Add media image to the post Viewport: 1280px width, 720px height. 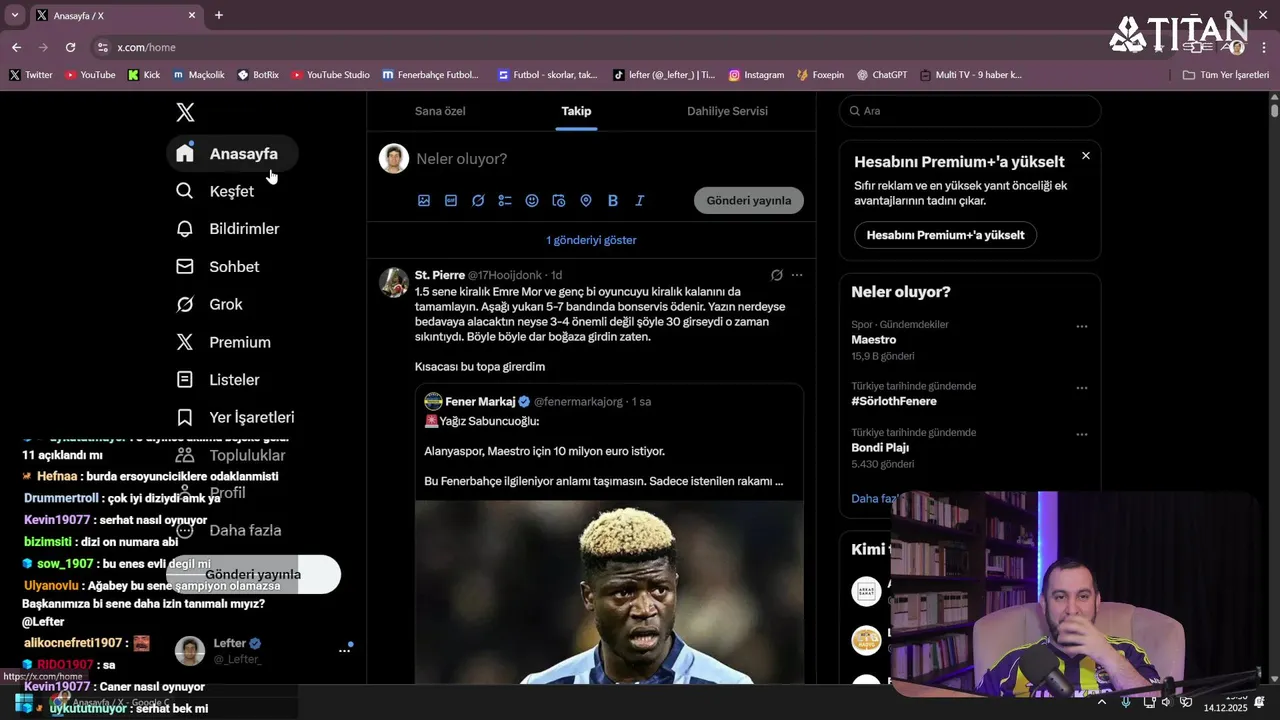[x=424, y=200]
